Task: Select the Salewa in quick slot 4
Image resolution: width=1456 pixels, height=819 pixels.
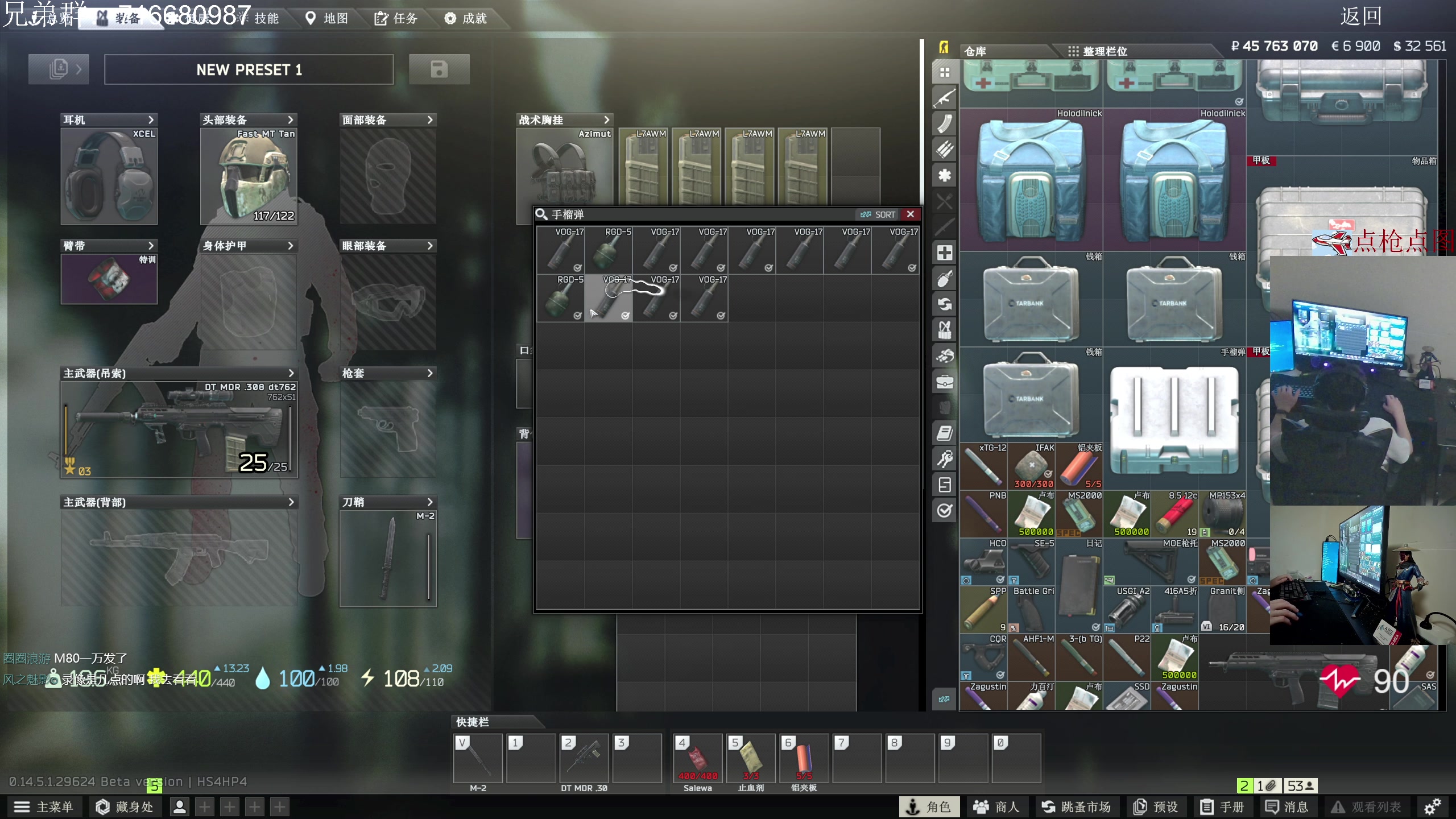Action: tap(697, 758)
